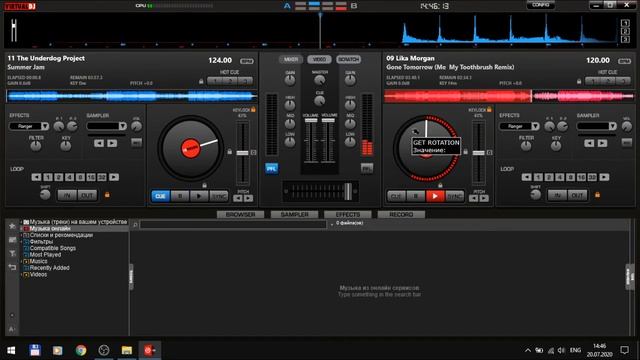Open the EFFECTS tab
640x360 pixels.
[348, 214]
